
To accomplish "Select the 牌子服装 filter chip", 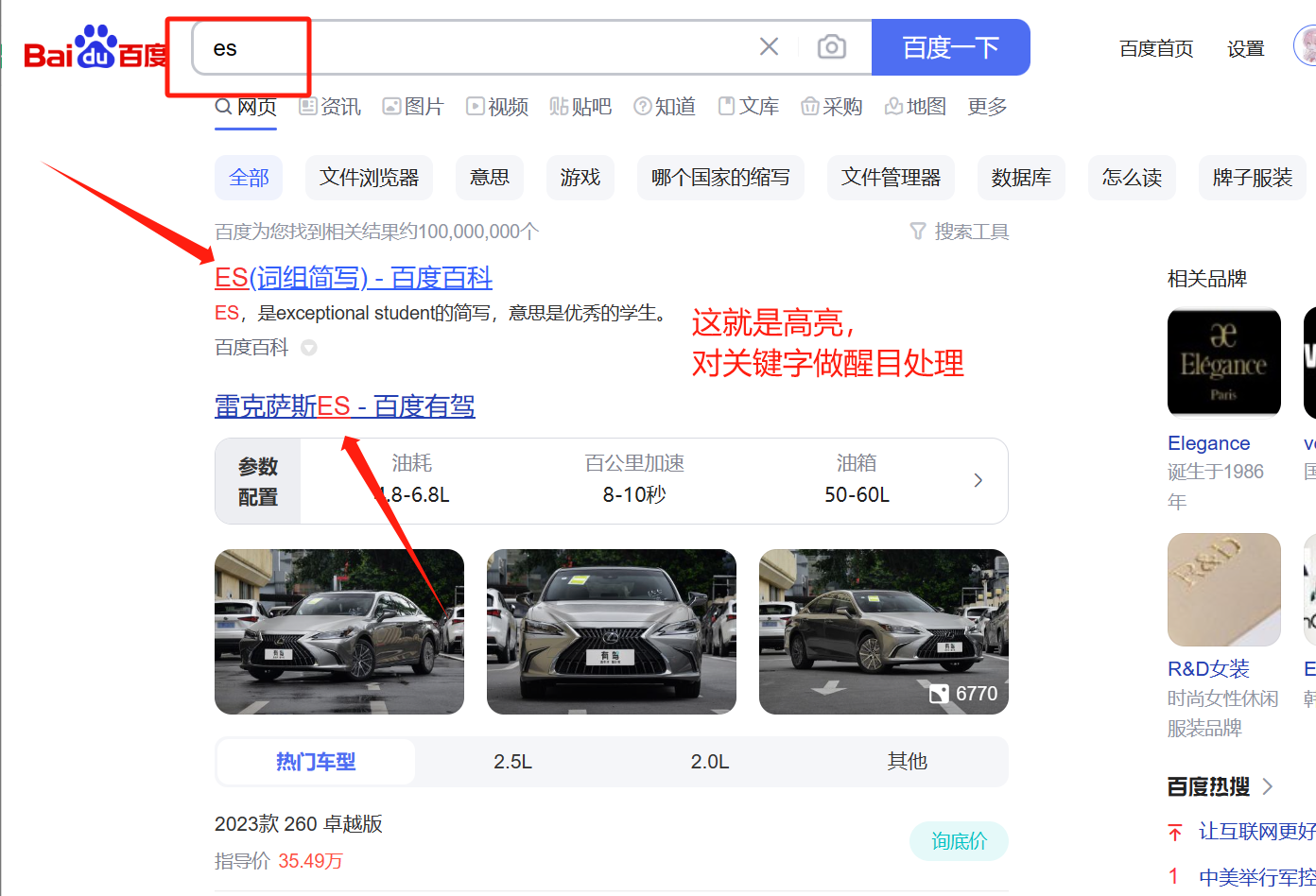I will (x=1253, y=178).
